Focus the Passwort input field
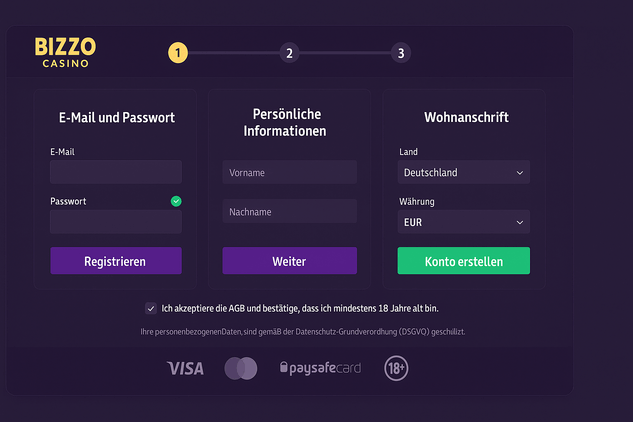Screen dimensions: 633x422 pos(116,222)
